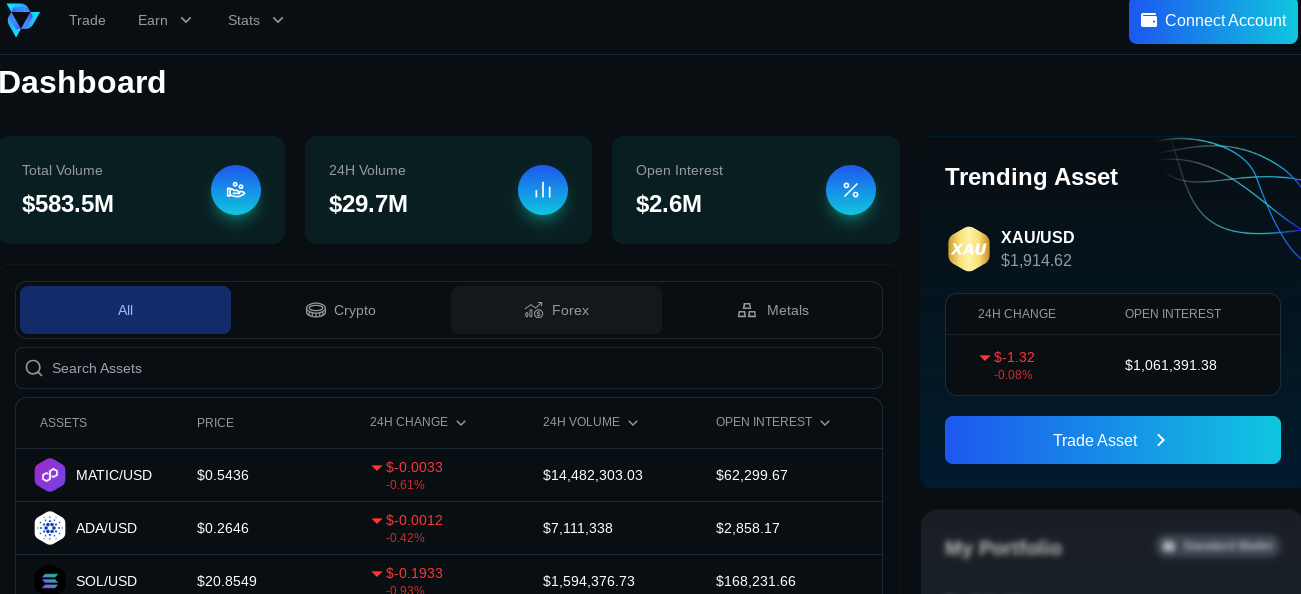Click SOL price $20.8549
The width and height of the screenshot is (1301, 594).
(227, 581)
